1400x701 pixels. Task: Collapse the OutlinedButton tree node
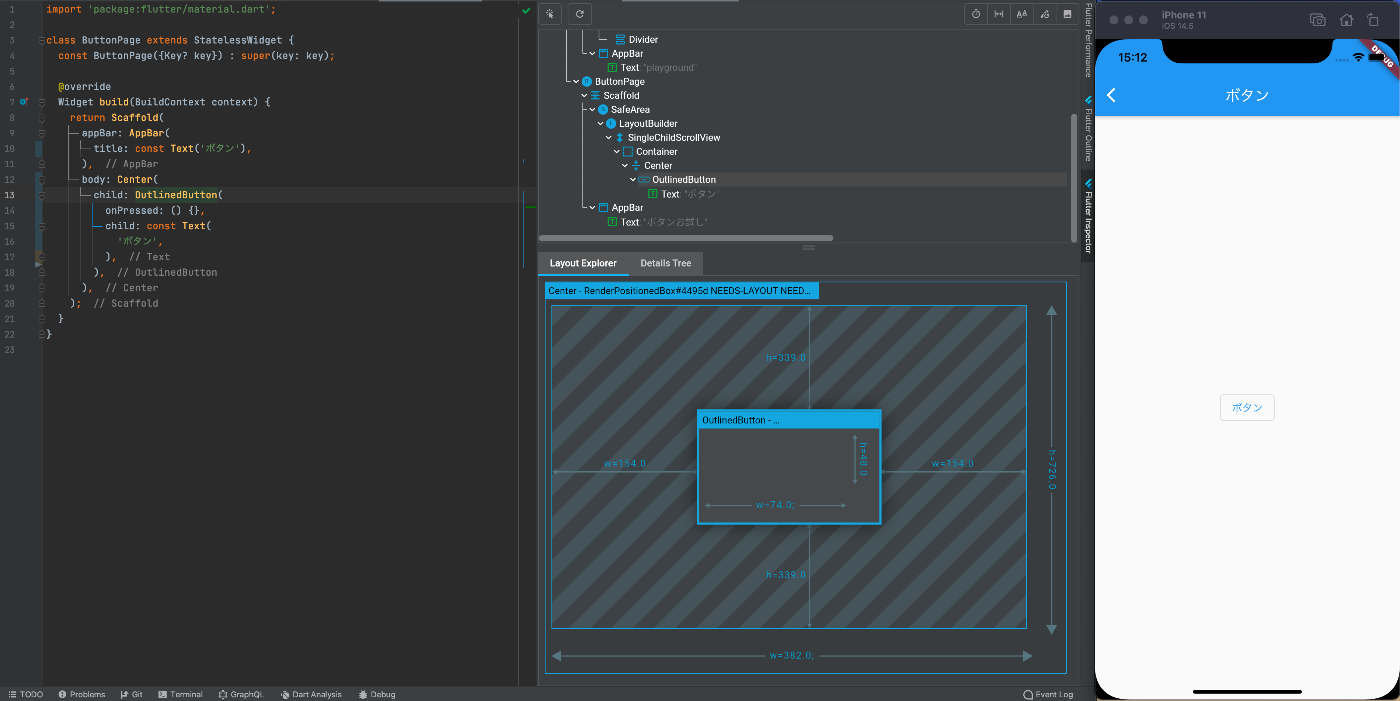(633, 180)
